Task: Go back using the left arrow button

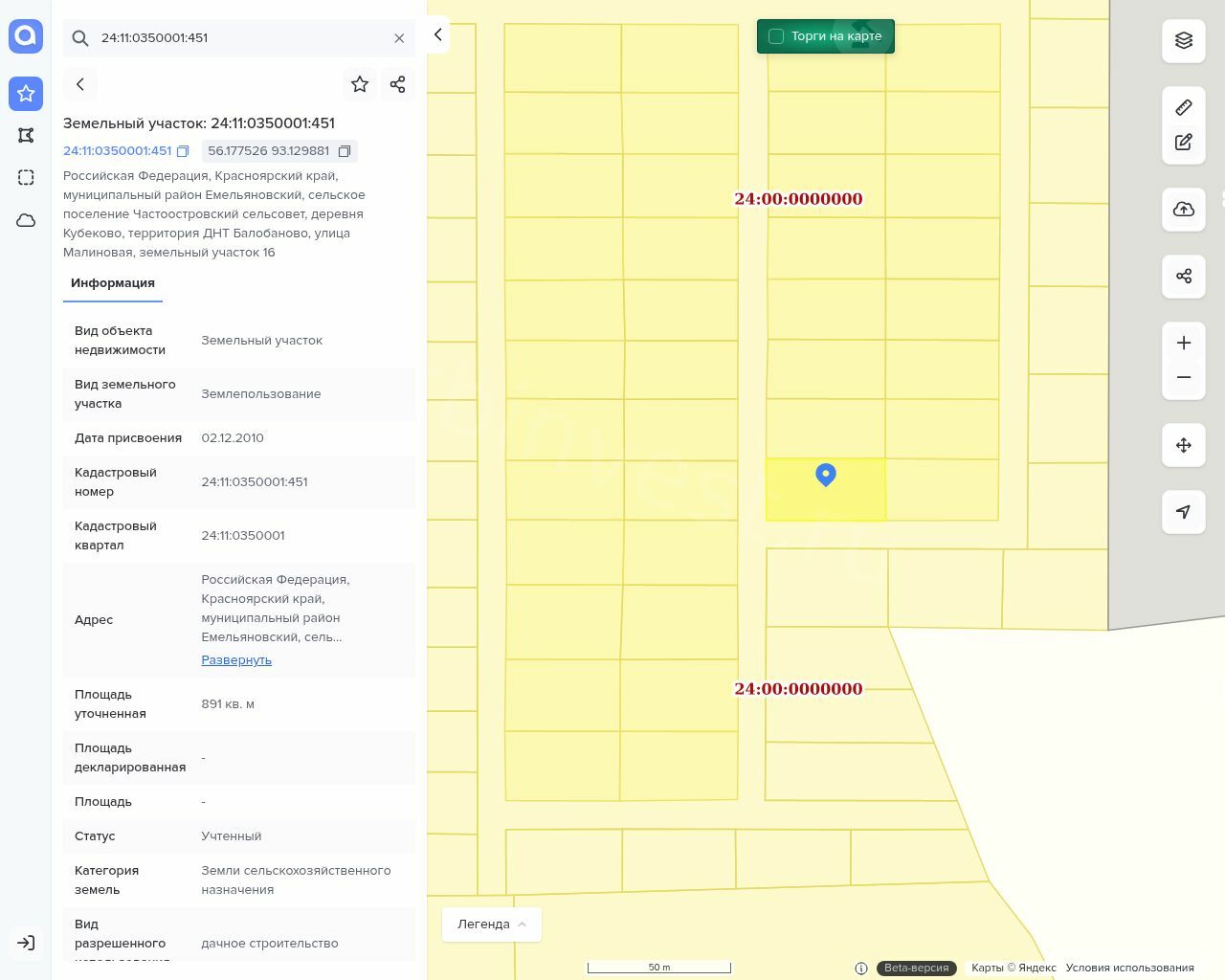Action: (x=80, y=84)
